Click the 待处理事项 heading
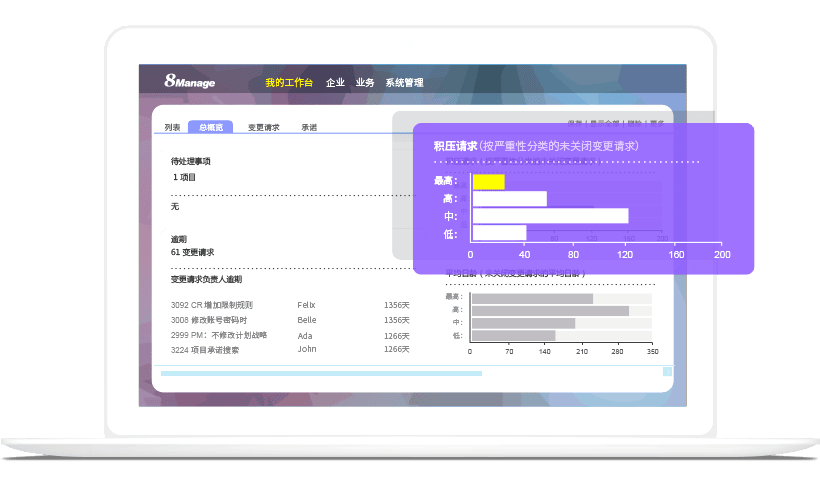Screen dimensions: 820x487 point(190,161)
